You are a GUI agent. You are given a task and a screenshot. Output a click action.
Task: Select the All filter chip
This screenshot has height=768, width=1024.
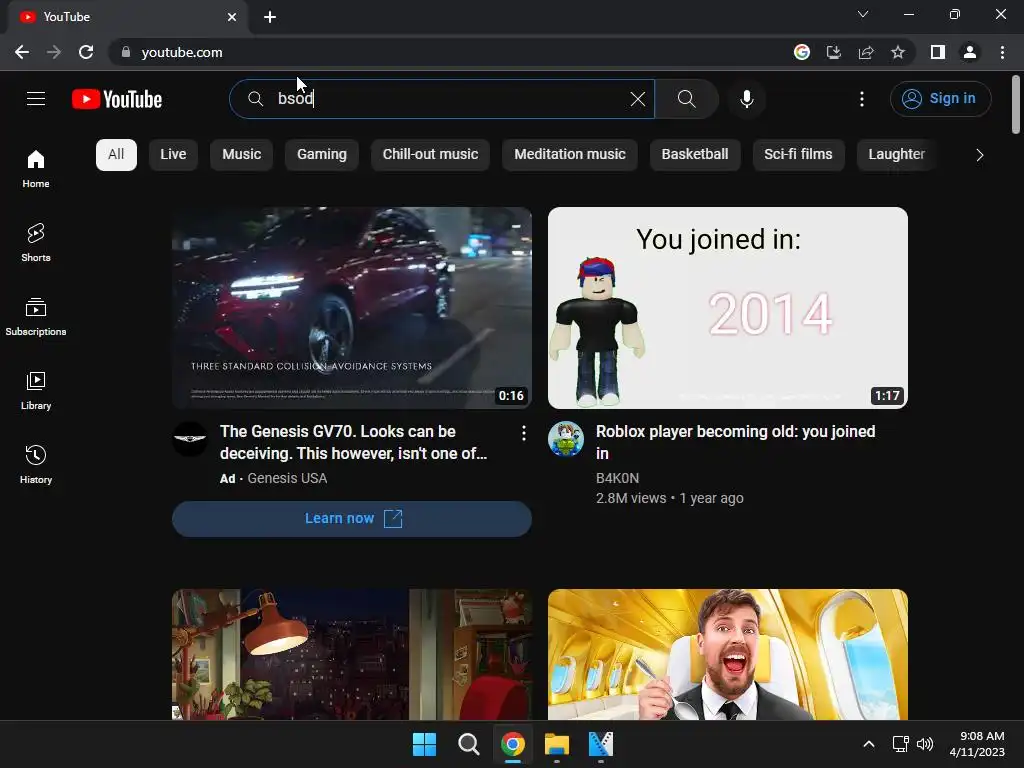pyautogui.click(x=116, y=155)
